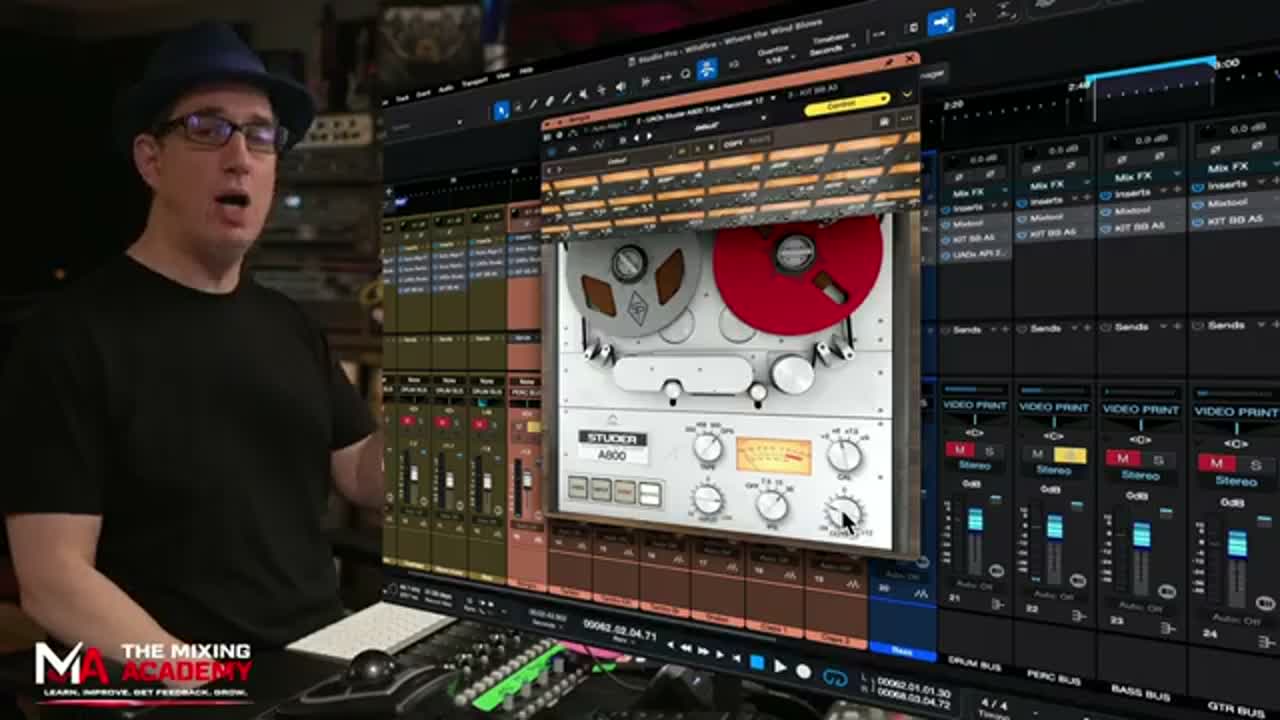Expand the chevron beside the Control button
The width and height of the screenshot is (1280, 720).
[906, 94]
